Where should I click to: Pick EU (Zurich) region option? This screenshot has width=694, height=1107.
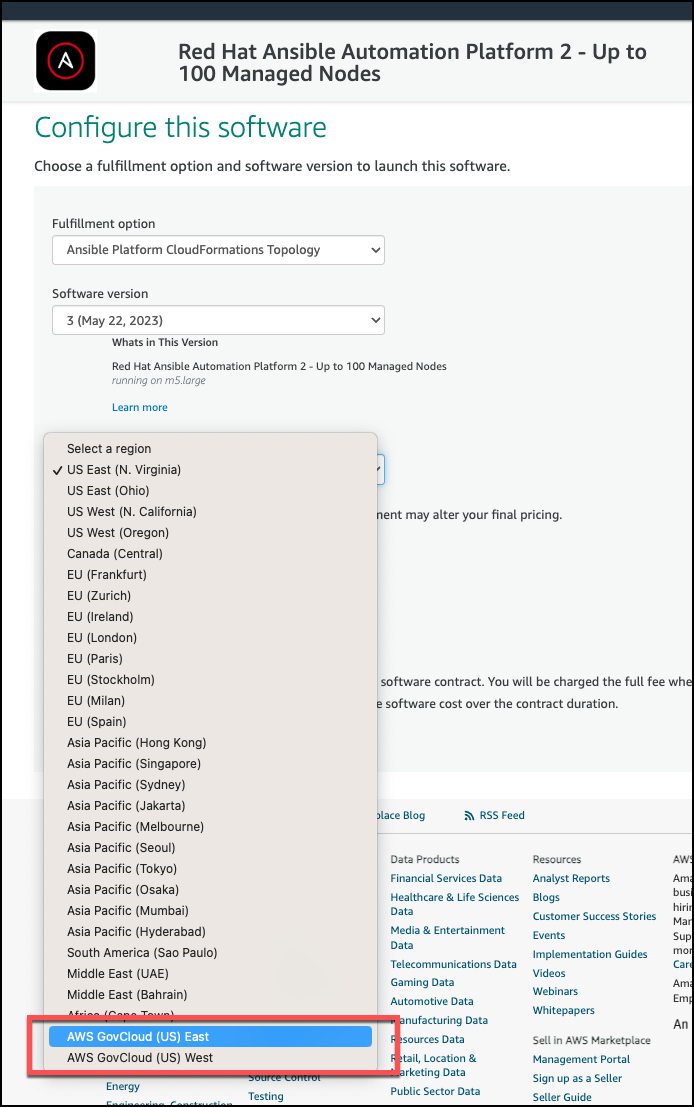coord(210,596)
